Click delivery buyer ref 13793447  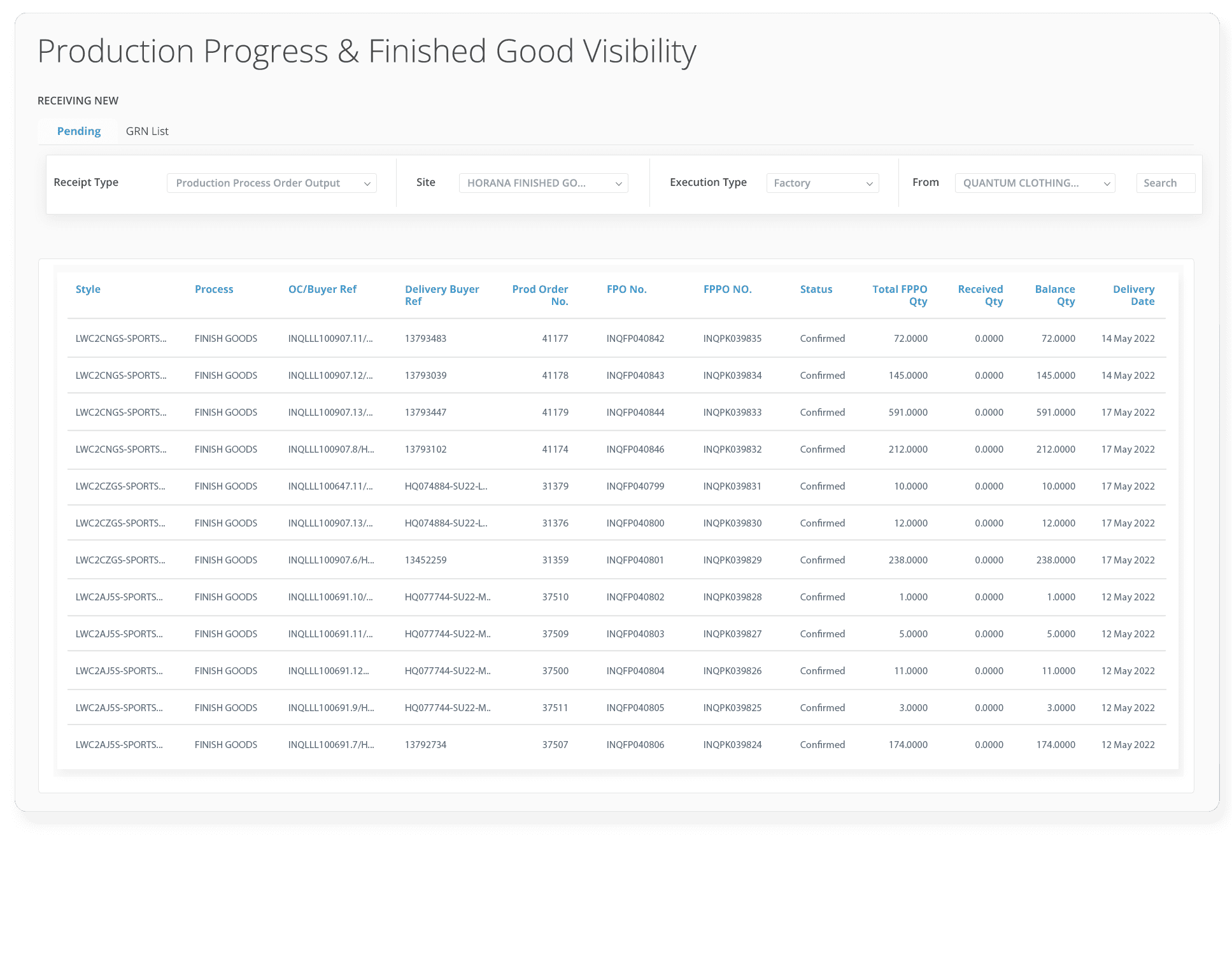click(x=425, y=413)
